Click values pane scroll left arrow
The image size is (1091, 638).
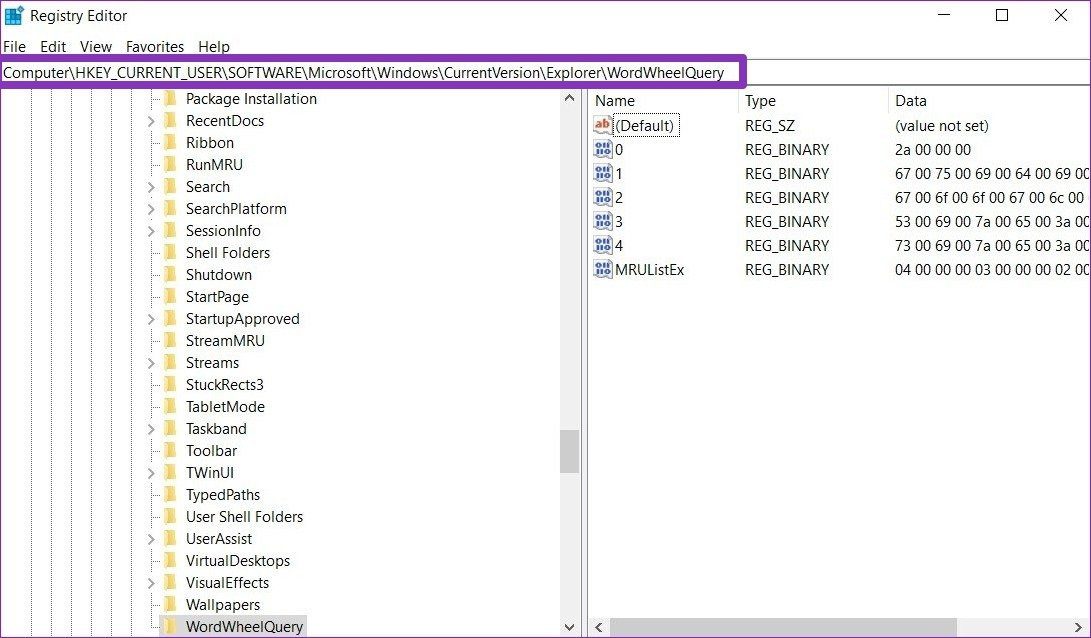598,627
